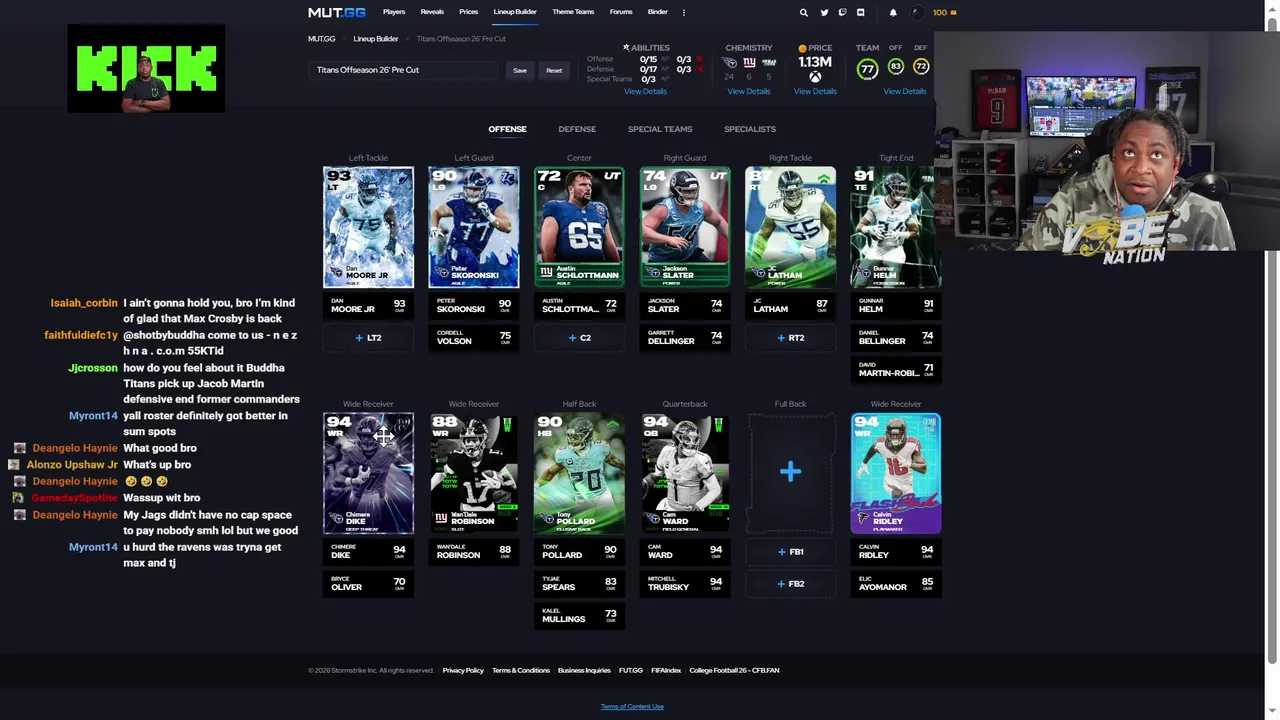
Task: Click the MUT.GG breadcrumb link
Action: (x=322, y=39)
